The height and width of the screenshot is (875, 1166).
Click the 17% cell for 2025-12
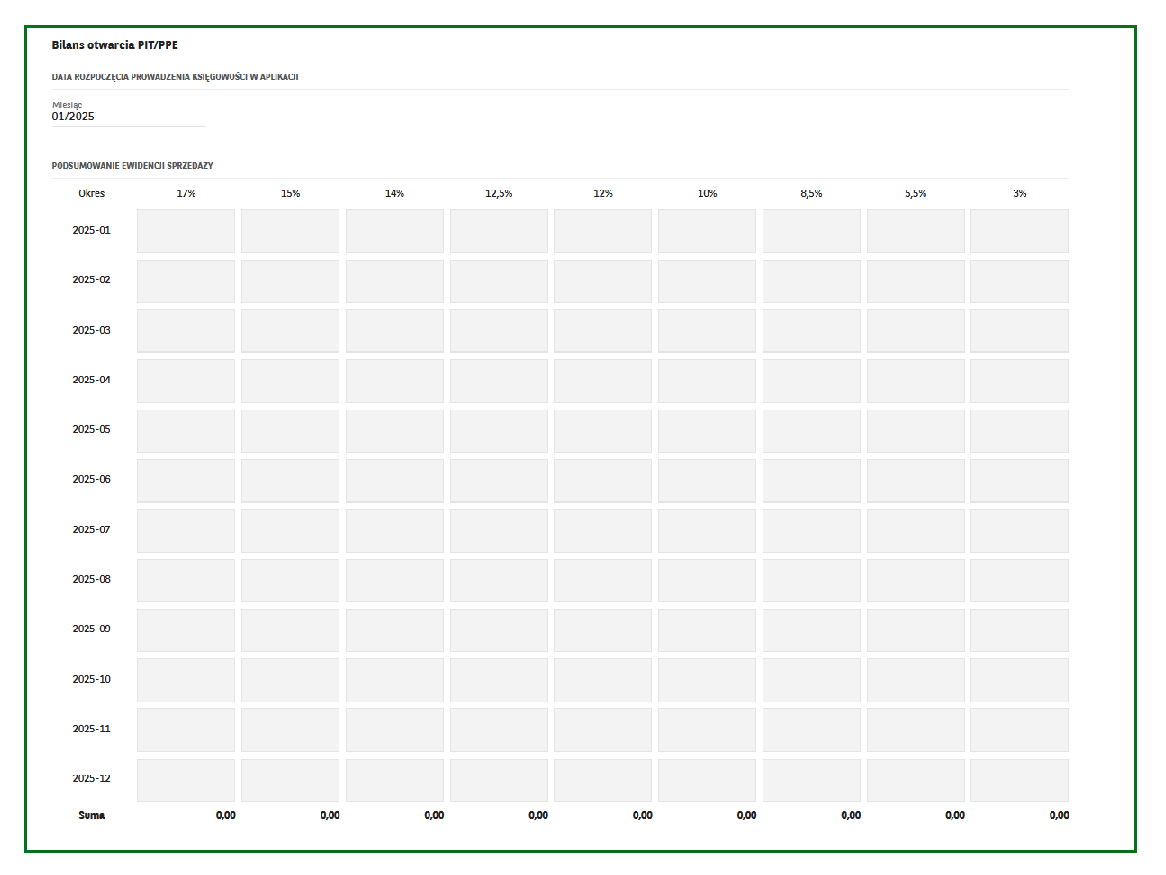coord(186,781)
